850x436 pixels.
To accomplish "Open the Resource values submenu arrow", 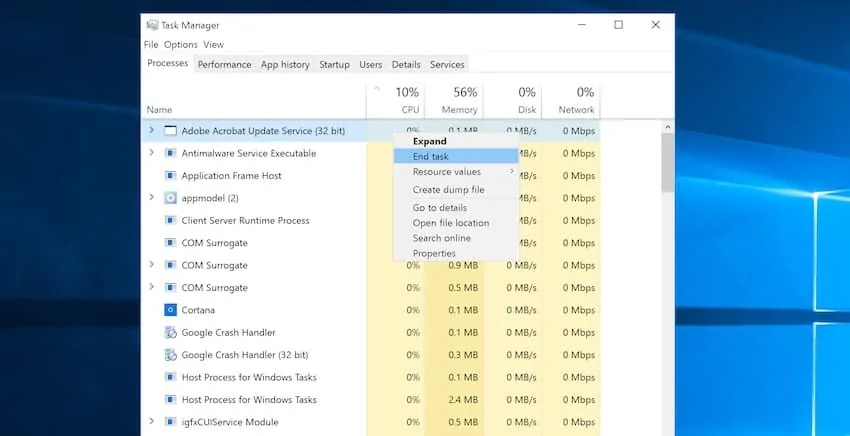I will [x=511, y=171].
